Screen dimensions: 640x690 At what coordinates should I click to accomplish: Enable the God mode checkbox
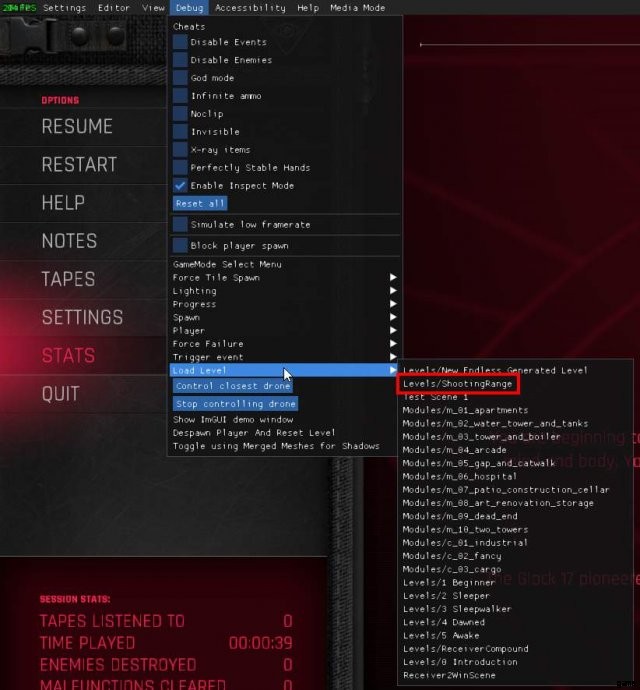pyautogui.click(x=180, y=78)
